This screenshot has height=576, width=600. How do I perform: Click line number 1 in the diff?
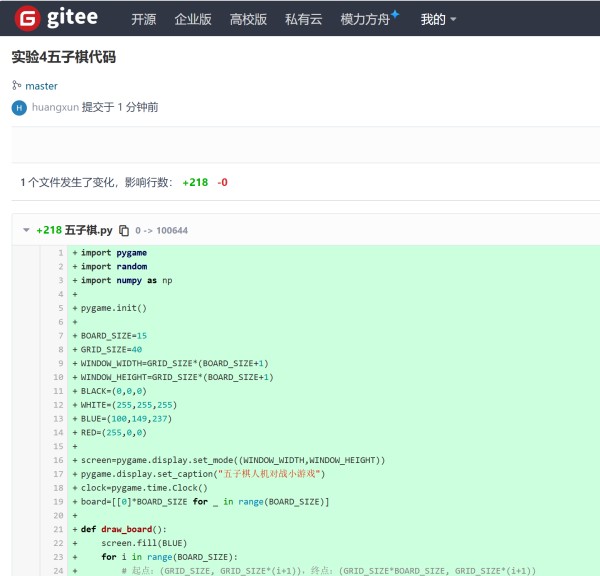[60, 253]
